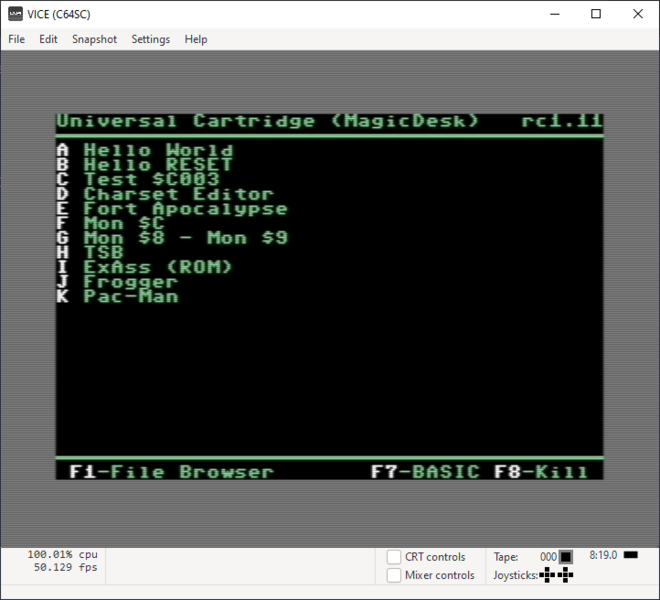The width and height of the screenshot is (660, 600).
Task: Enable the Mixer controls checkbox
Action: [x=394, y=575]
